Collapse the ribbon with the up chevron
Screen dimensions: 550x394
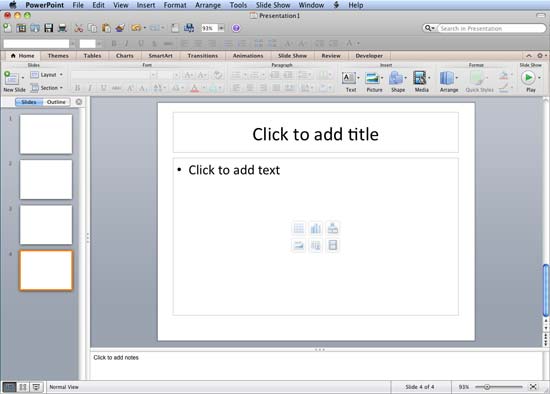coord(529,55)
